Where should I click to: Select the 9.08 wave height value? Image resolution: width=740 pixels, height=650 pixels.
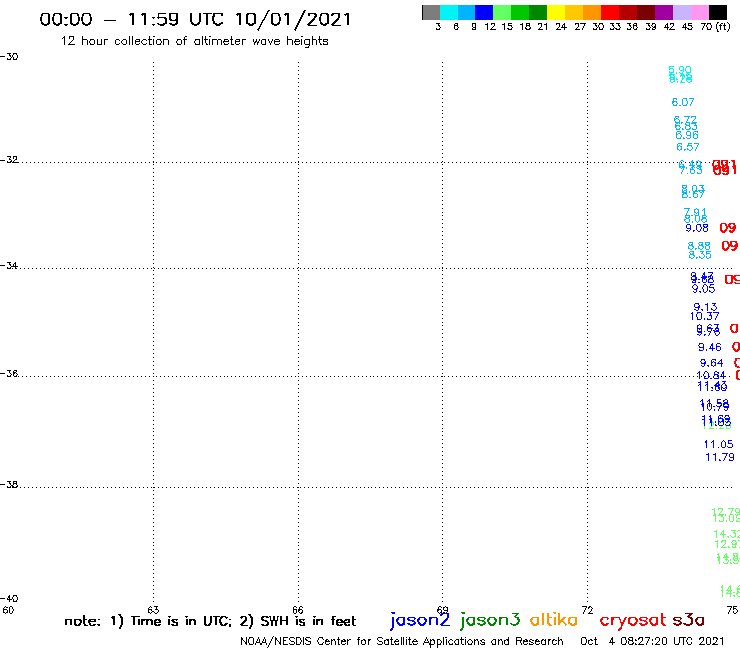pos(697,228)
